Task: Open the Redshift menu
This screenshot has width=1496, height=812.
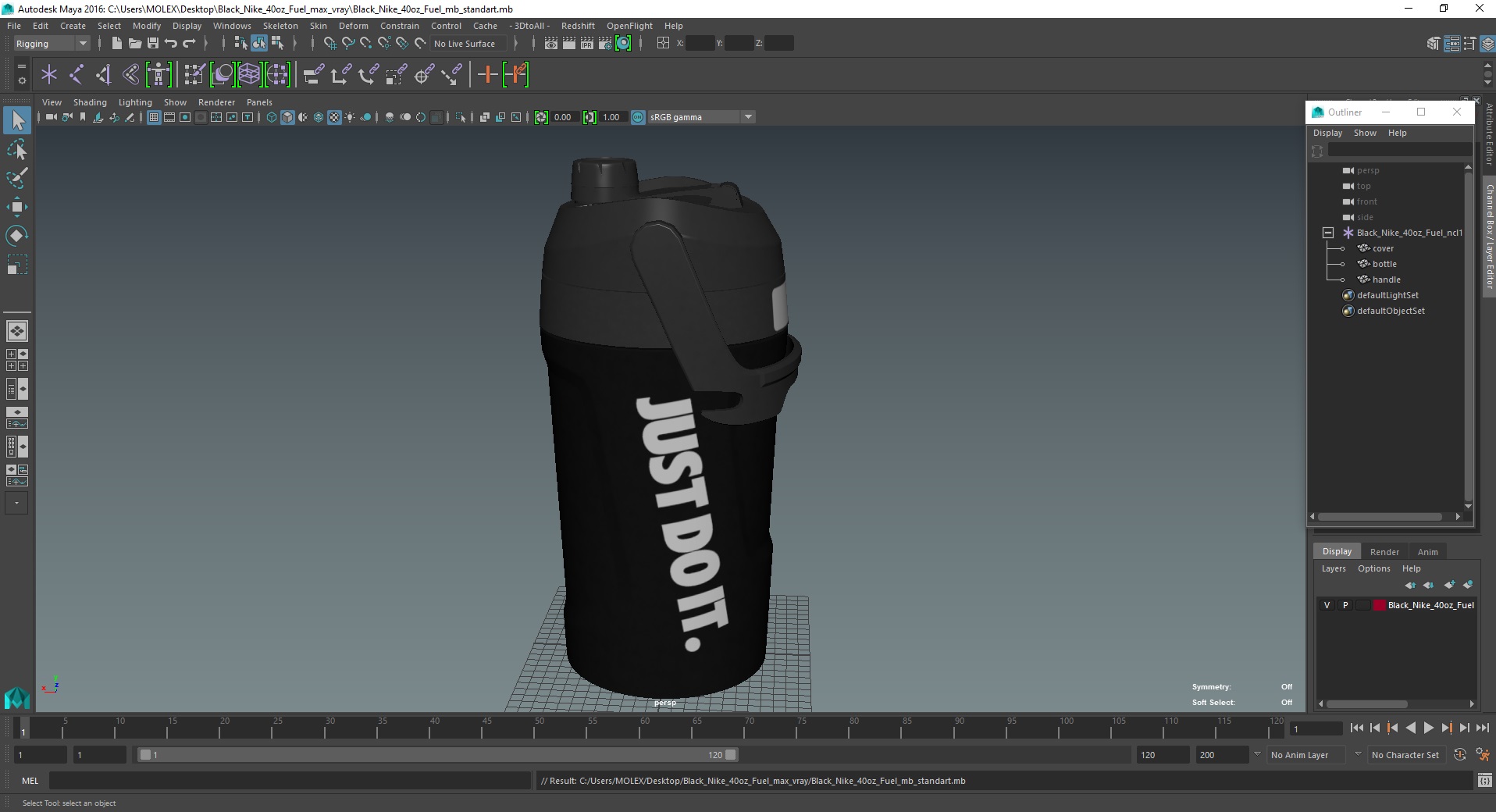Action: (578, 26)
